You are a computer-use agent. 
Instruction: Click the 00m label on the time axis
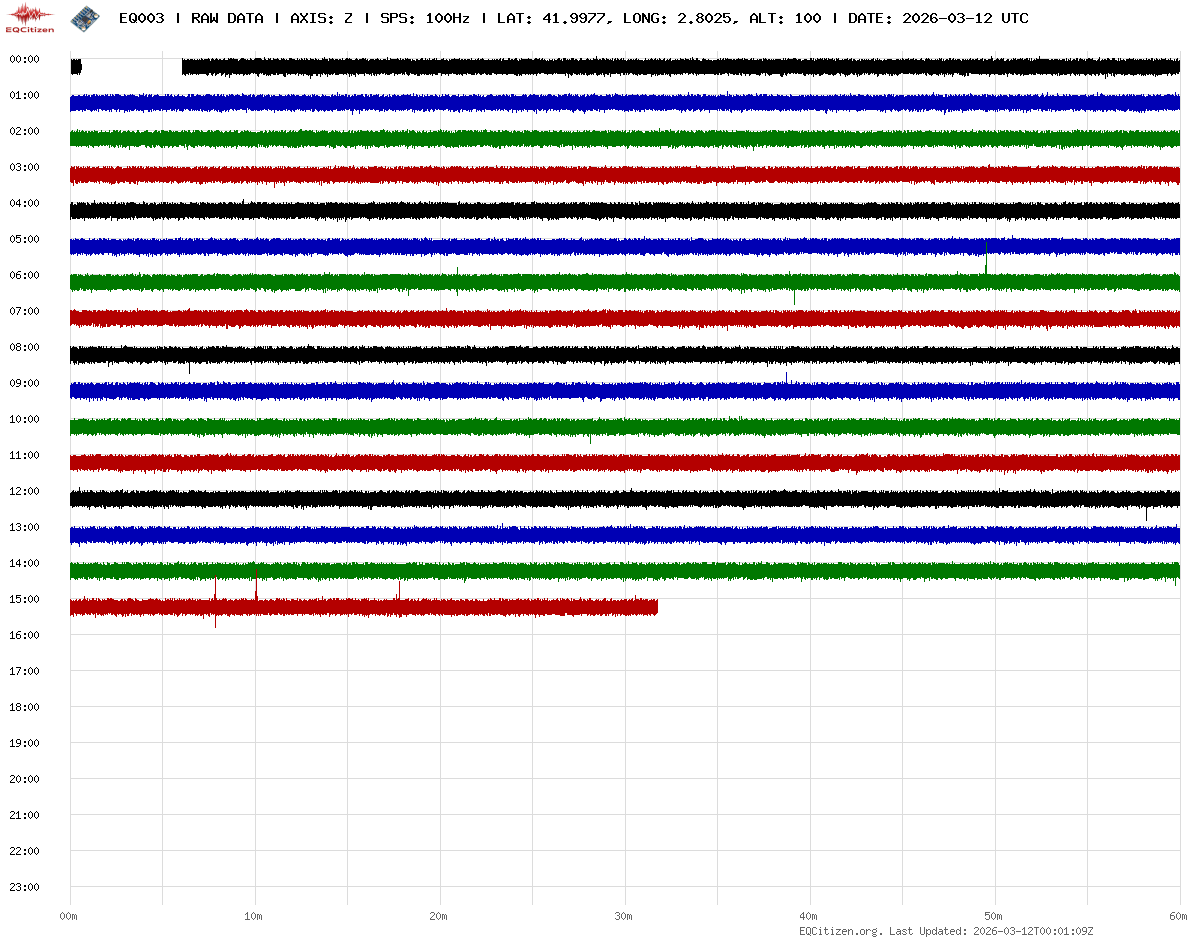point(69,917)
